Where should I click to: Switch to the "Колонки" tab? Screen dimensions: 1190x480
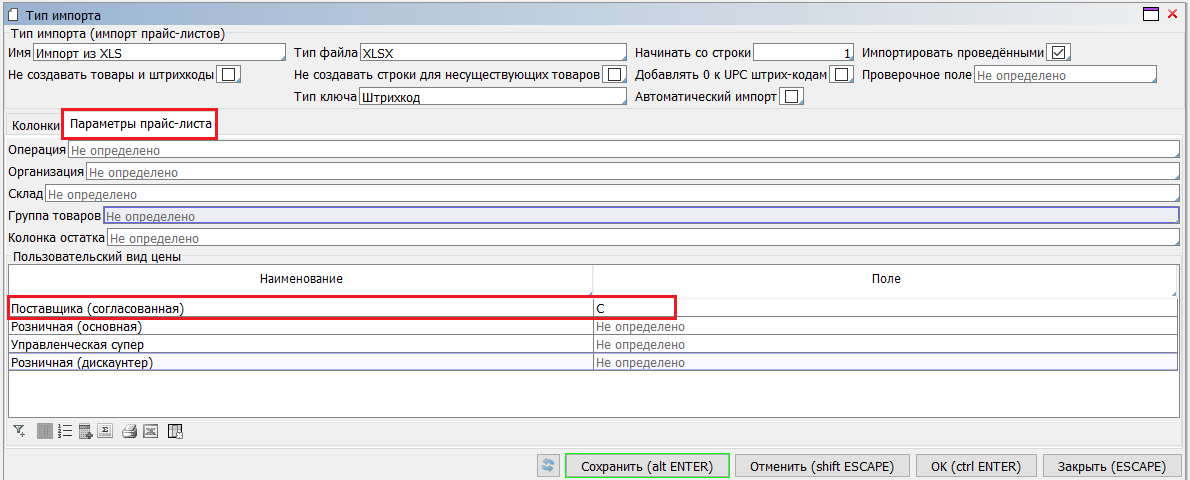pyautogui.click(x=35, y=126)
